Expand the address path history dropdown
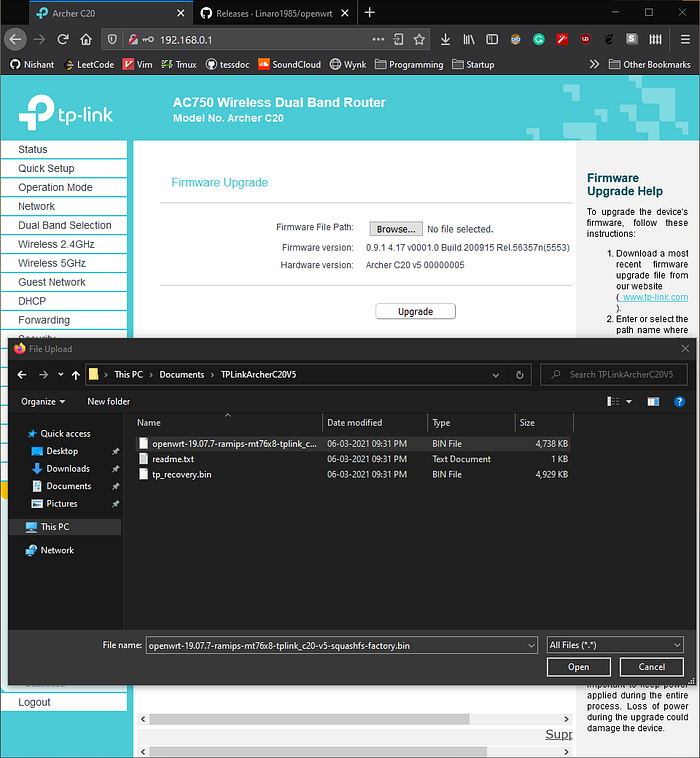This screenshot has height=758, width=700. [x=496, y=375]
